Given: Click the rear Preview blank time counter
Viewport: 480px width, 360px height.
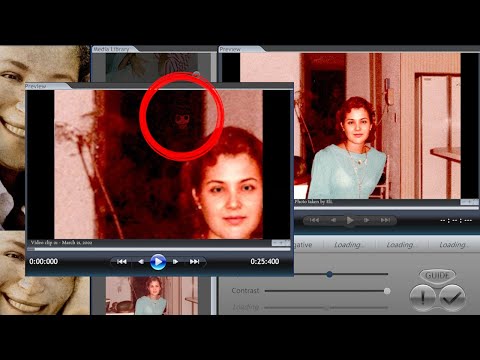Looking at the screenshot, I should click(456, 221).
